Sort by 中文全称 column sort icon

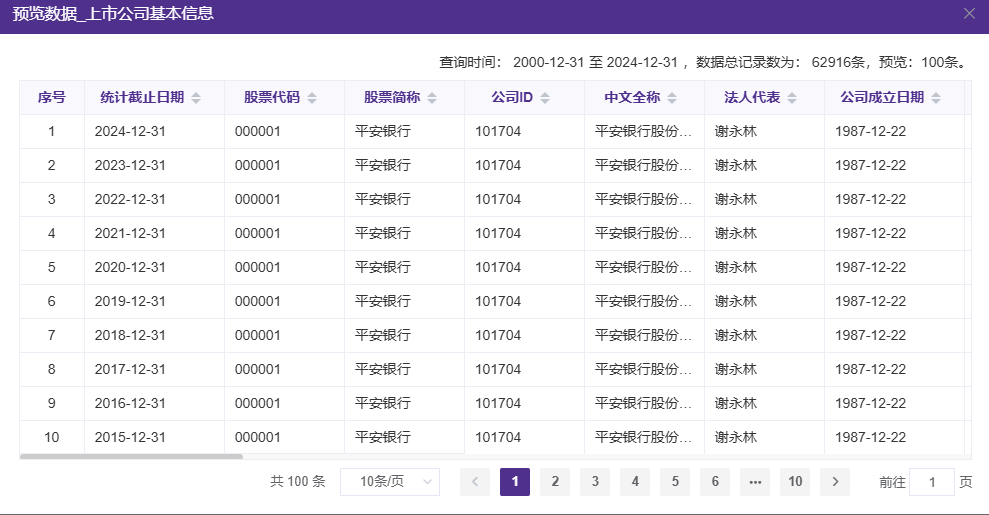coord(672,98)
